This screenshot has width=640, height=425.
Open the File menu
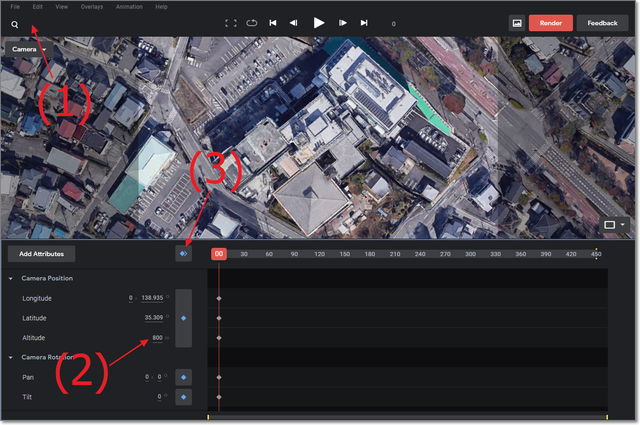15,7
